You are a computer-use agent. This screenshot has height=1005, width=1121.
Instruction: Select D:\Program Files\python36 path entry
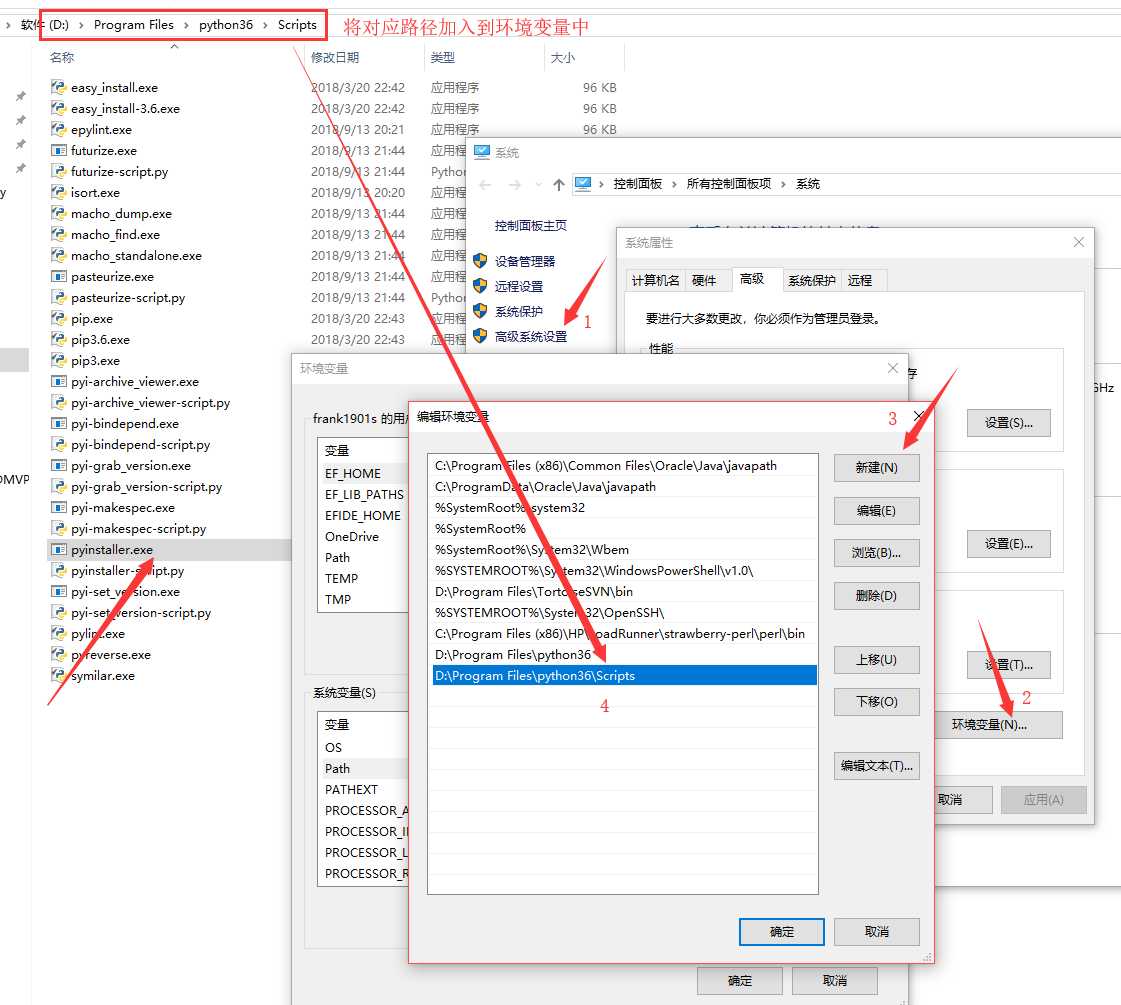tap(624, 655)
